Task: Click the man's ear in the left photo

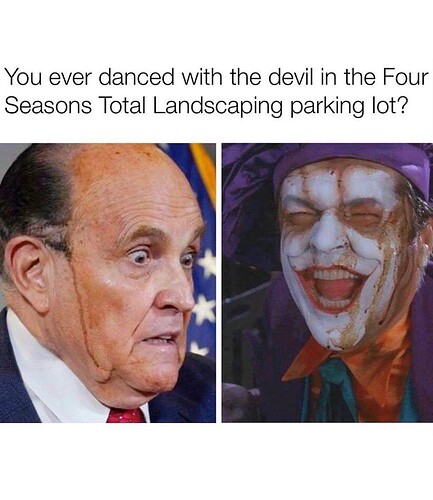Action: click(27, 270)
